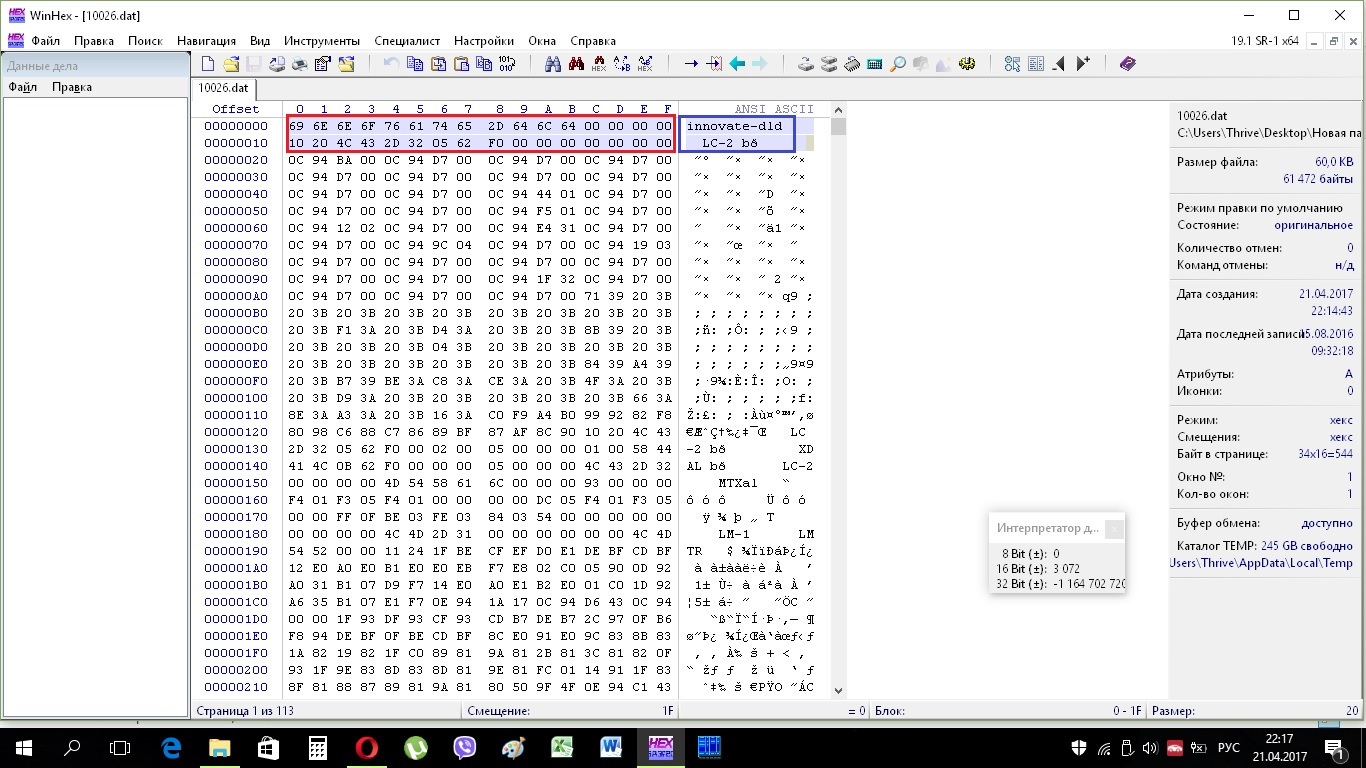Switch input language via РУС indicator

1229,746
